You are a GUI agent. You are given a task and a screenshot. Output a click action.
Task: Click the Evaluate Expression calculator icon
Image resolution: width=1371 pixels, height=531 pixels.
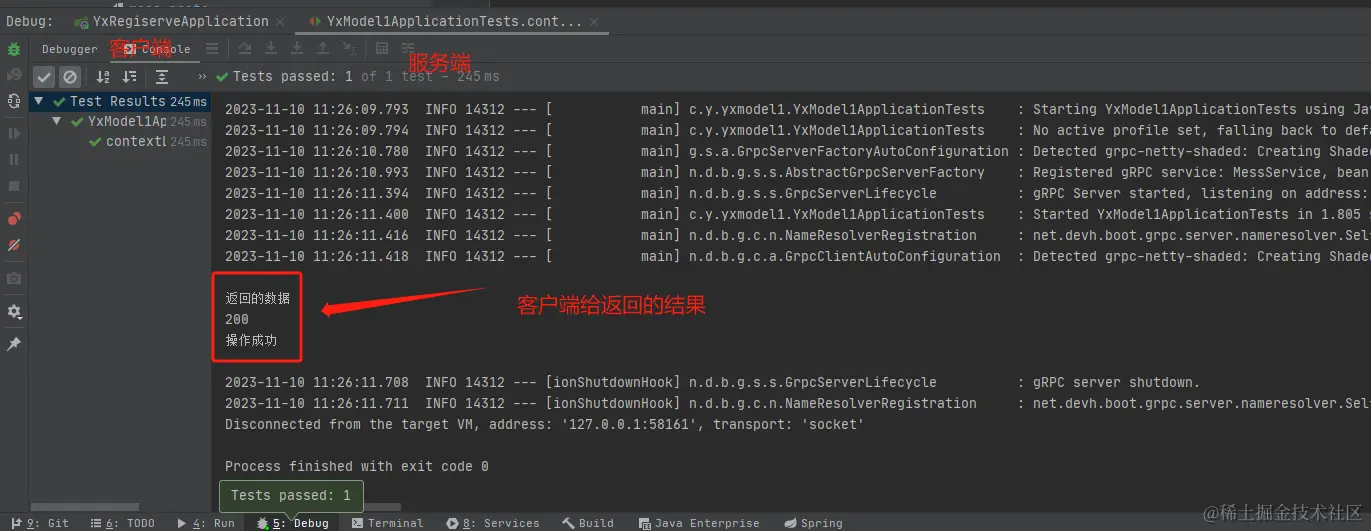(382, 48)
